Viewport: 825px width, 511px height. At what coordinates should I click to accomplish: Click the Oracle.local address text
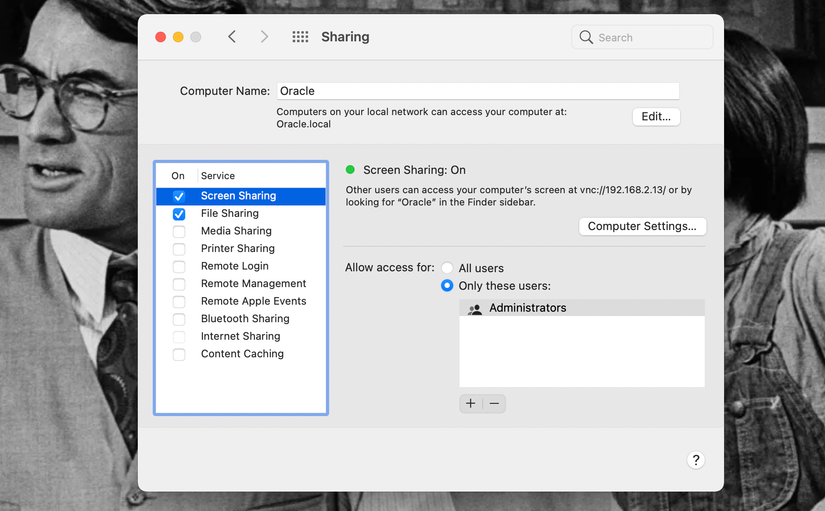coord(304,124)
